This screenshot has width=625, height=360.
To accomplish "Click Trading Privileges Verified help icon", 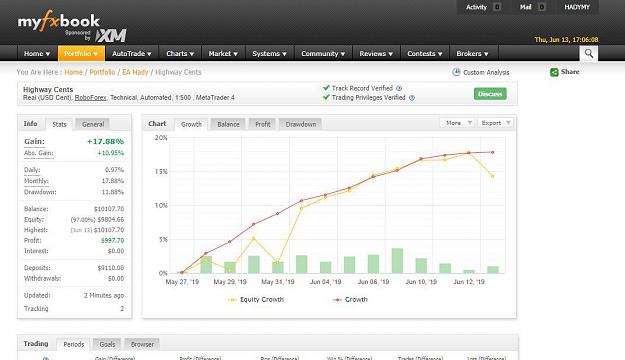I will point(412,98).
